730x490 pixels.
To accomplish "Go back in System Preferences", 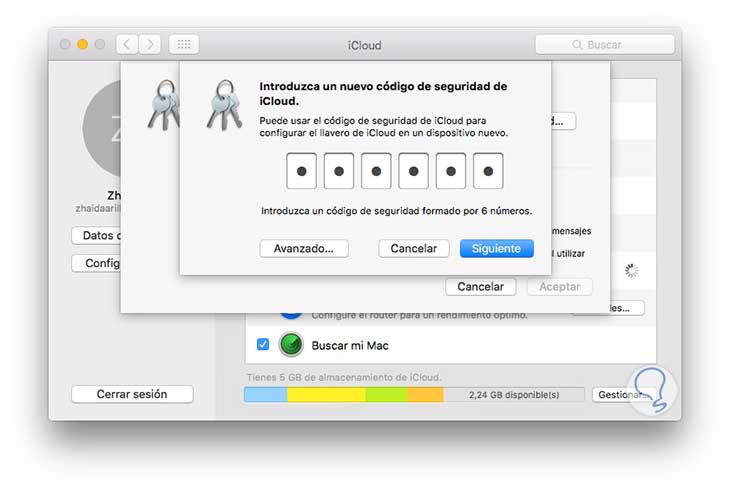I will coord(127,44).
